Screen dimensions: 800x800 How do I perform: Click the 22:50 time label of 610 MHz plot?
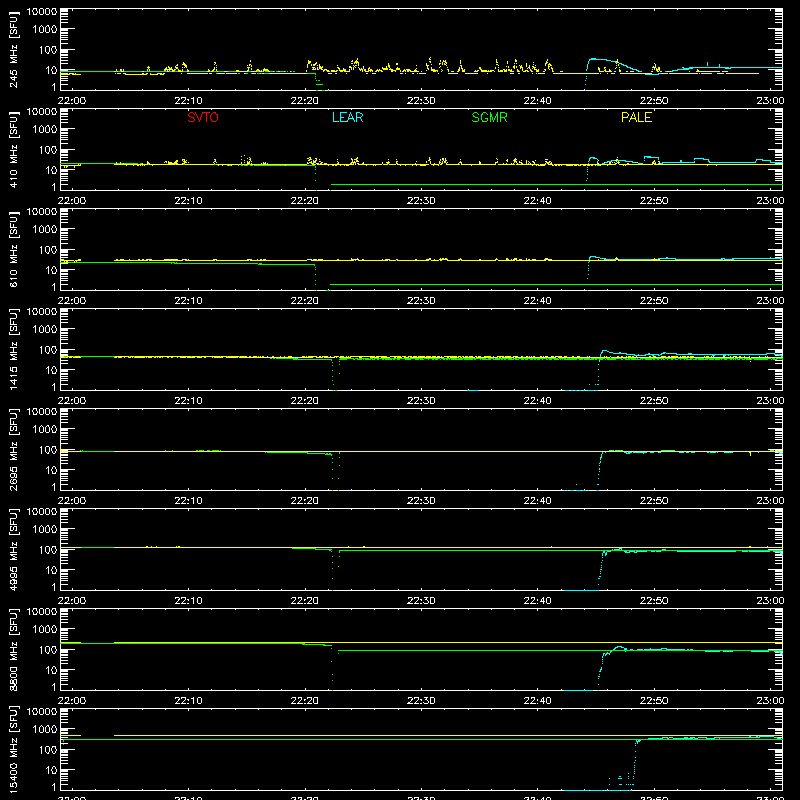click(654, 301)
